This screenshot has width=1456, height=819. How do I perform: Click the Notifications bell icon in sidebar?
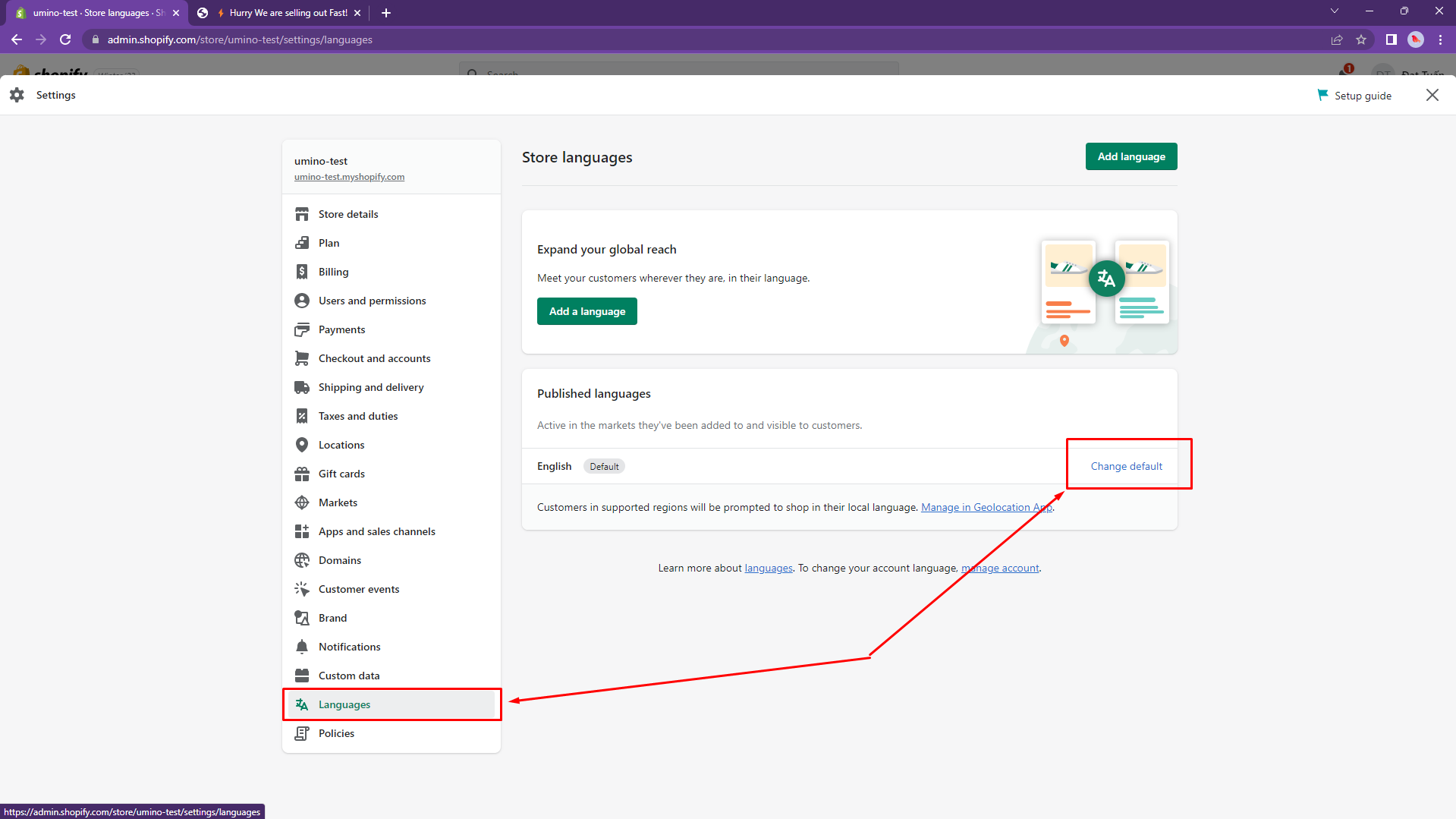(302, 647)
